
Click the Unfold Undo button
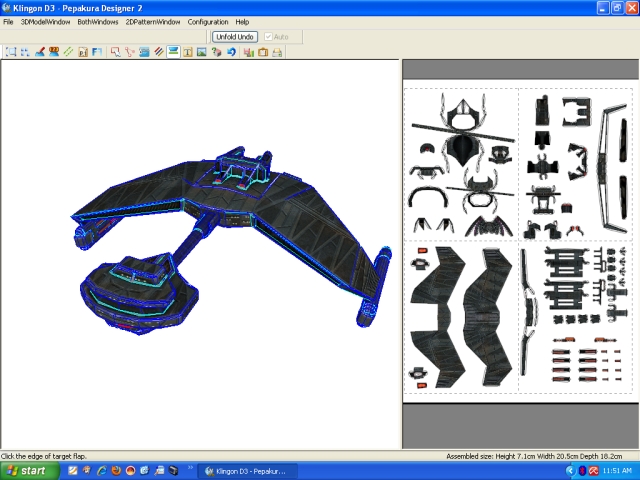pyautogui.click(x=235, y=37)
